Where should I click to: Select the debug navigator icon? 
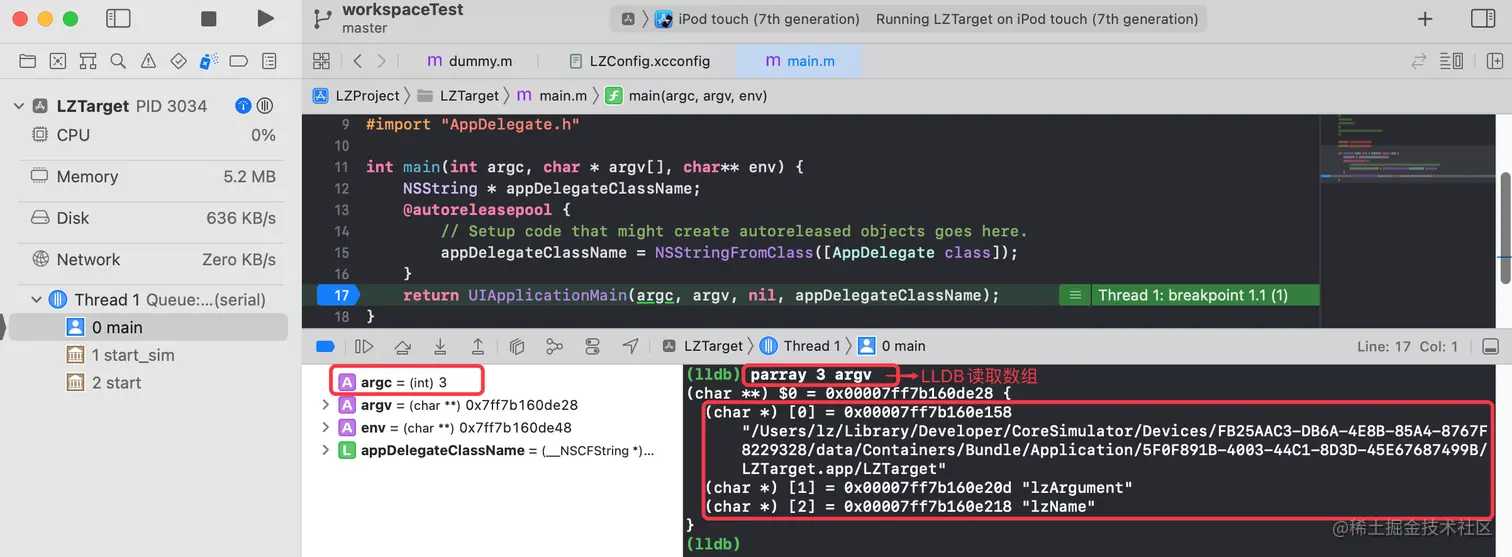pos(208,61)
